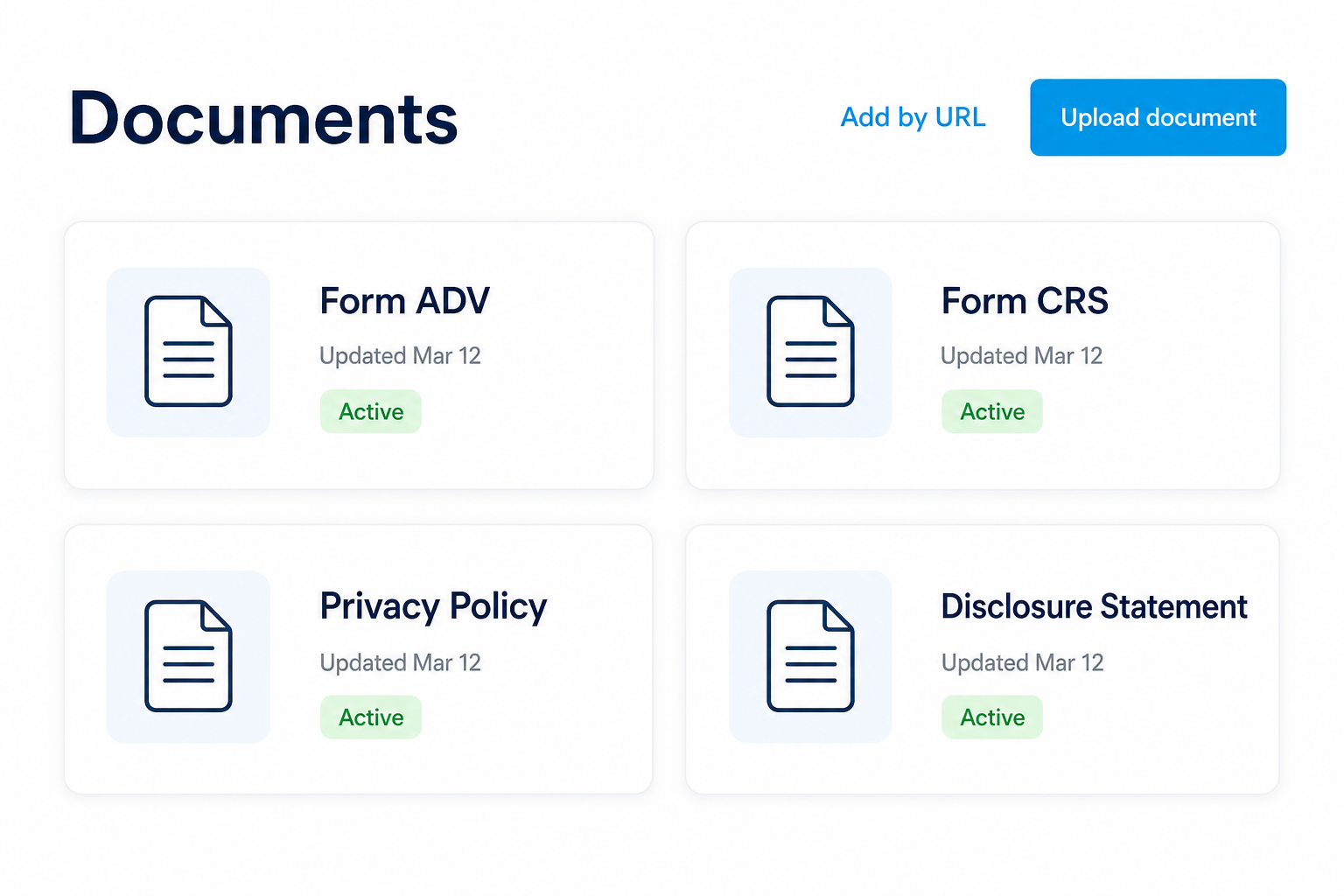Open the Privacy Policy document icon
The image size is (1344, 896).
coord(188,656)
